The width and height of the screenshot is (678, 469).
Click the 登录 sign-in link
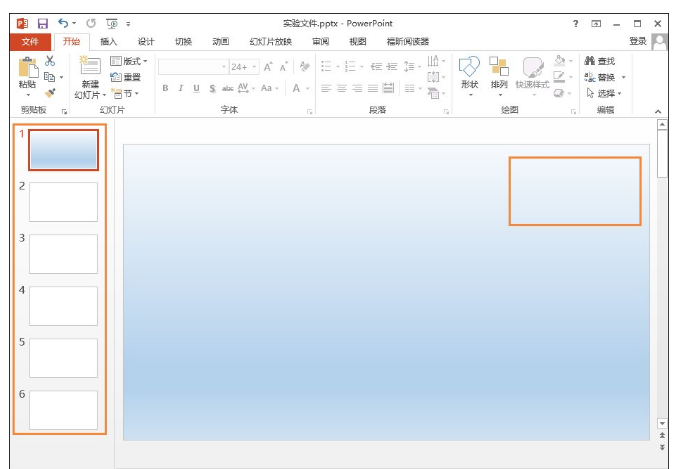(x=637, y=41)
